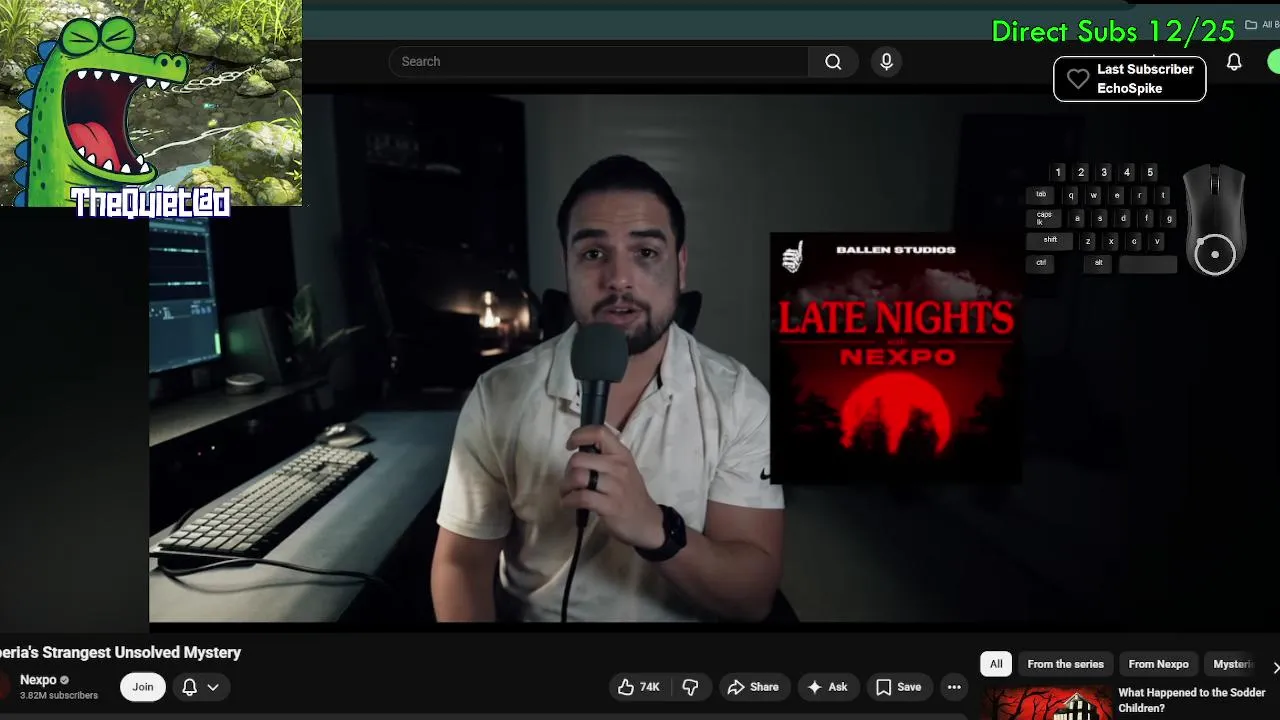Image resolution: width=1280 pixels, height=720 pixels.
Task: Expand subscription notification bell dropdown
Action: tap(200, 687)
